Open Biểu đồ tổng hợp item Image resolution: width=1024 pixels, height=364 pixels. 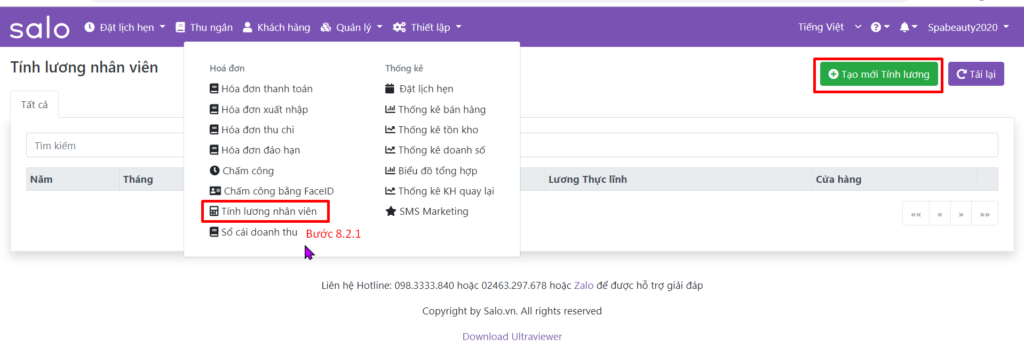click(431, 171)
